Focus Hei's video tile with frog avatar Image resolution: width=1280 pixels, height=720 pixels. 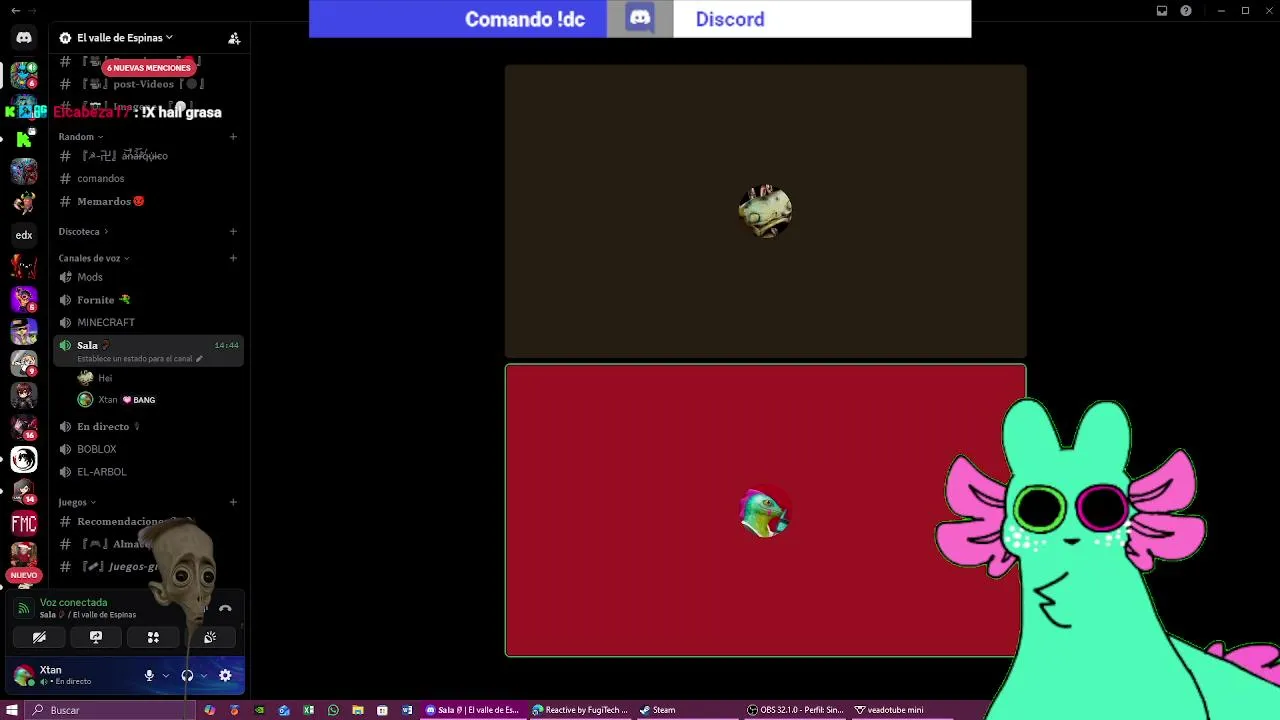(x=765, y=211)
